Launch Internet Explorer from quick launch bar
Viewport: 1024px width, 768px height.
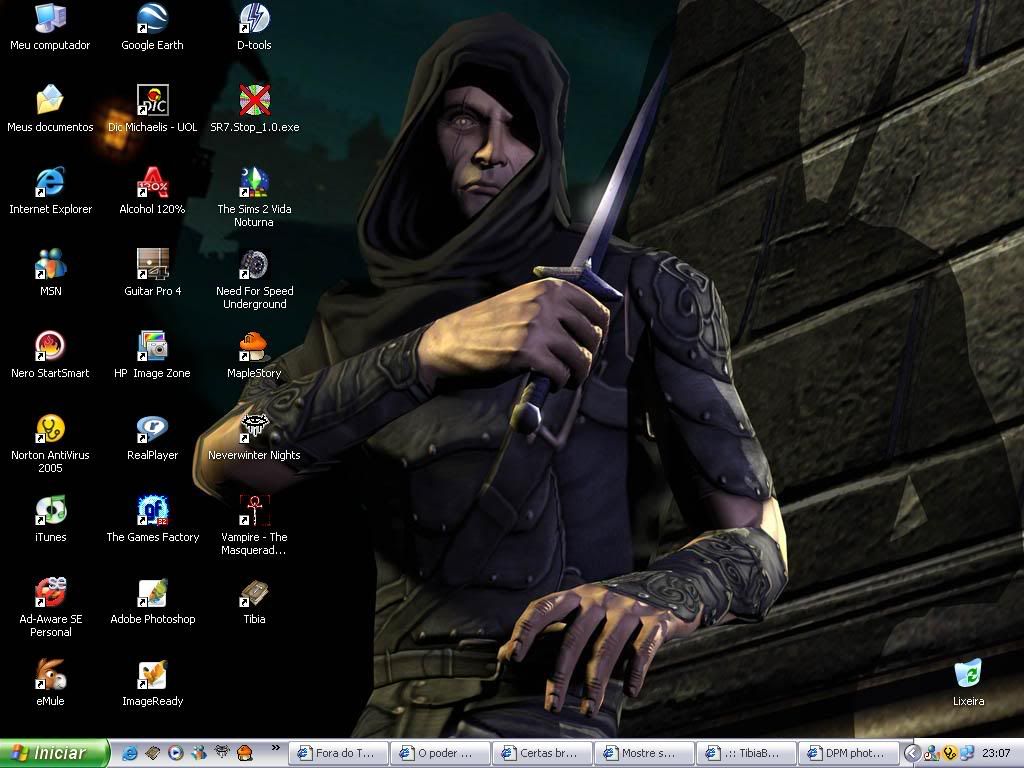130,753
